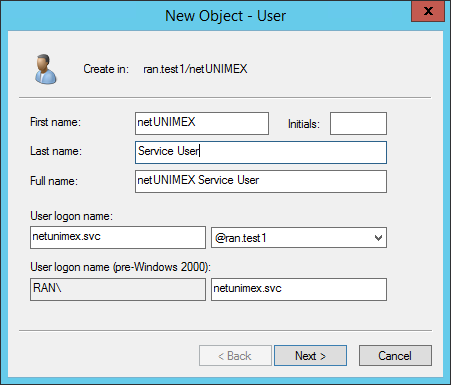The height and width of the screenshot is (385, 451).
Task: Click the RAN\ domain prefix field
Action: coord(118,289)
